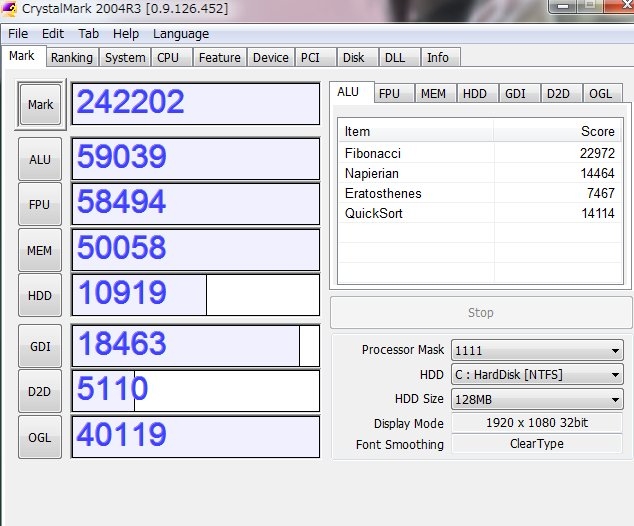The width and height of the screenshot is (634, 526).
Task: Select the Napierian result row
Action: click(480, 173)
